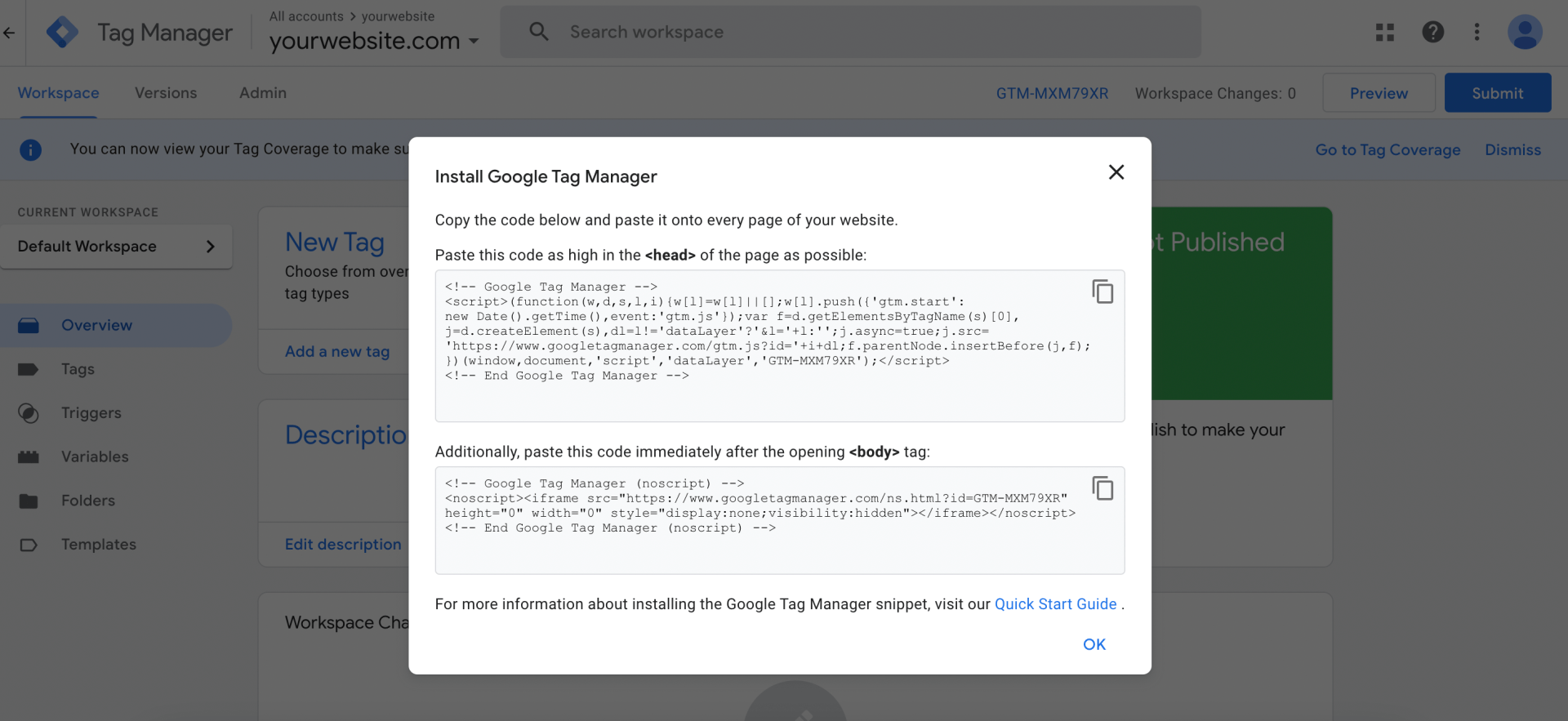Click the info icon in banner
This screenshot has height=721, width=1568.
coord(30,149)
